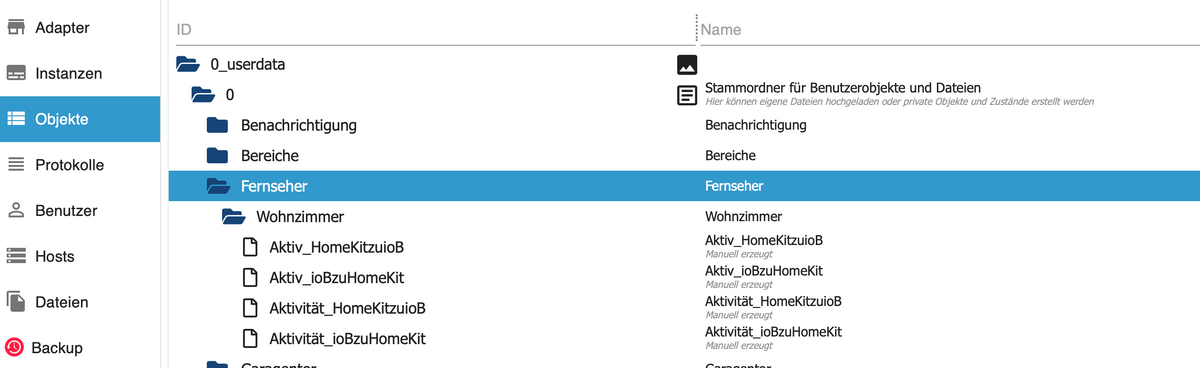Click the document icon in Stammordner row
The image size is (1200, 368).
click(x=687, y=95)
